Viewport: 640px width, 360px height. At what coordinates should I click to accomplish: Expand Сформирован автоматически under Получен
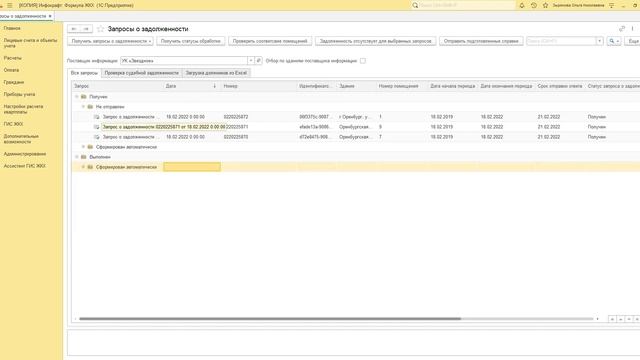(83, 147)
